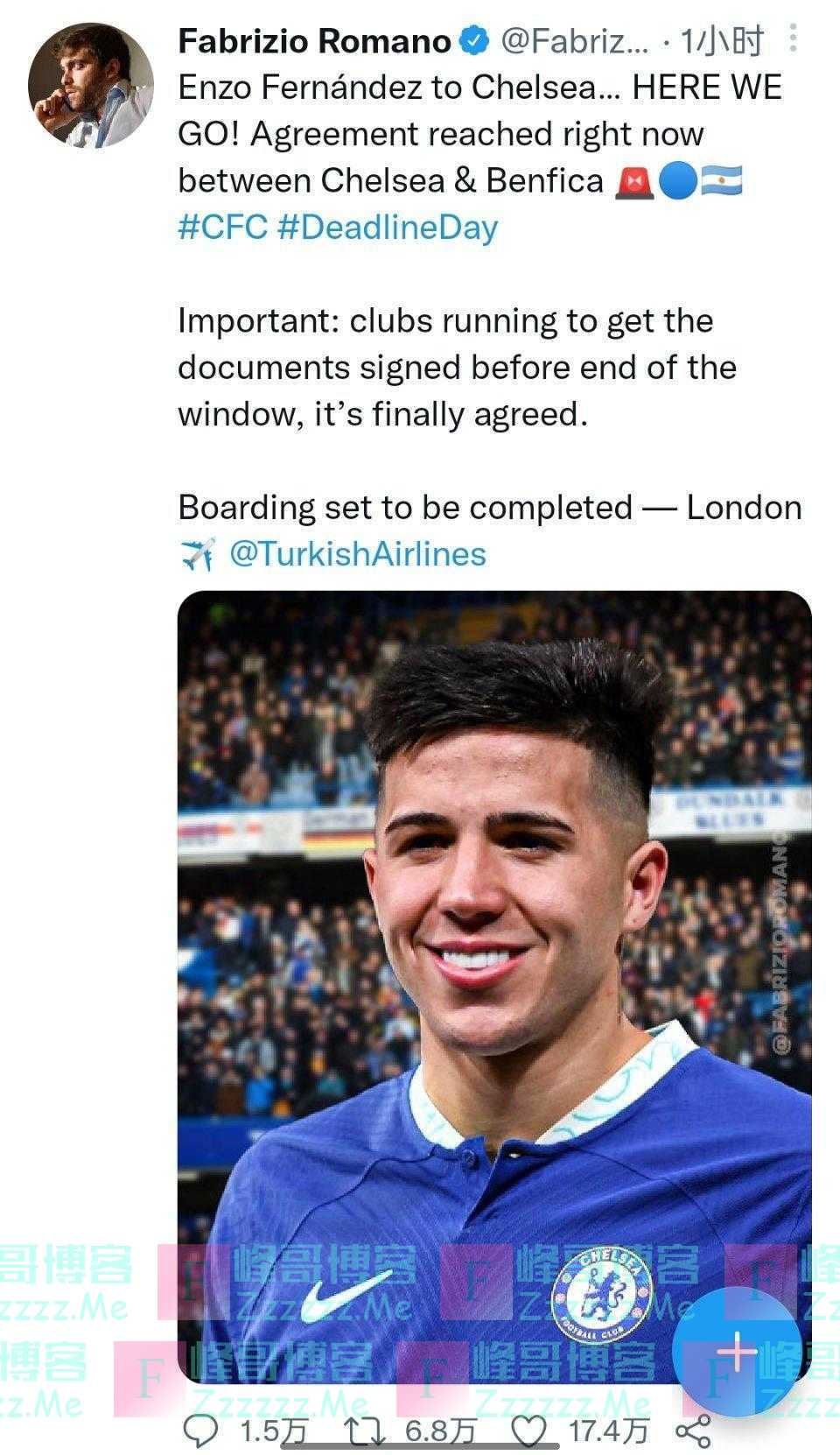Retweet using the retweet arrows icon
This screenshot has height=1455, width=840.
pos(364,1430)
